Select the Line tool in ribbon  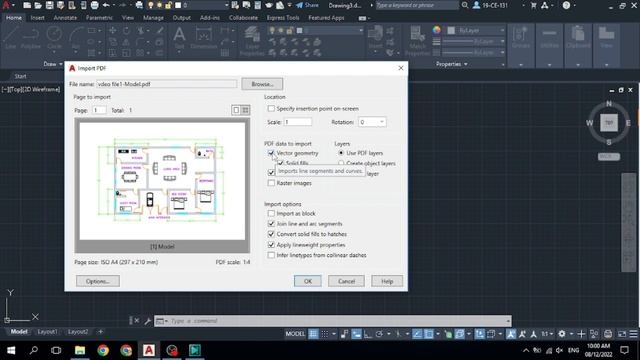(11, 38)
